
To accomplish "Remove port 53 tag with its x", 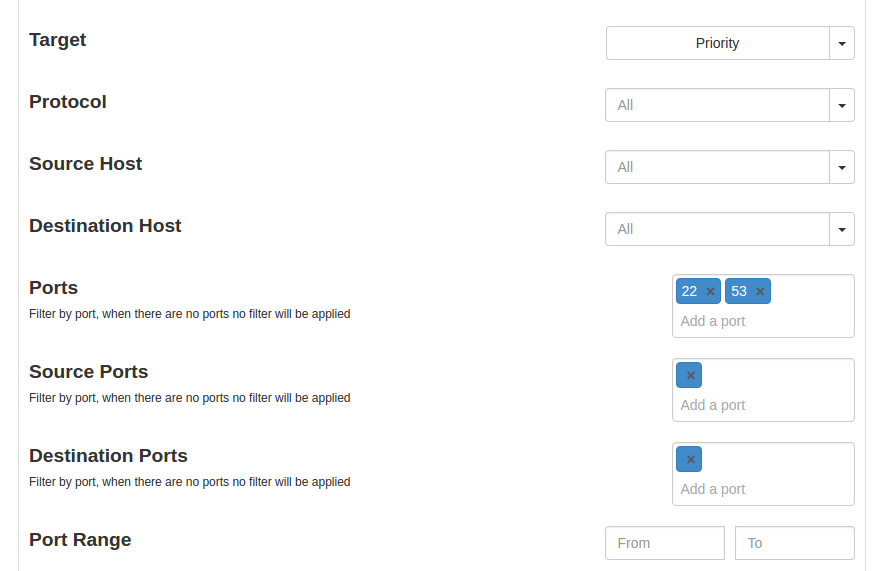I will [760, 292].
